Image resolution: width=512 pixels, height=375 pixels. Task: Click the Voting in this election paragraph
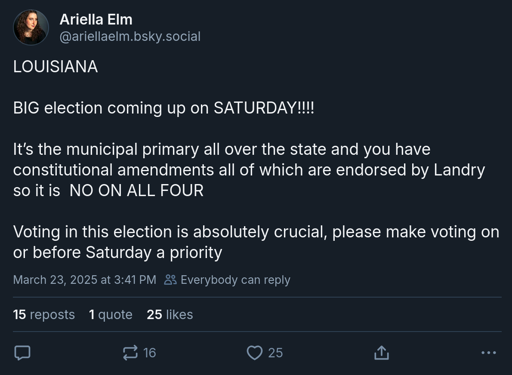(x=256, y=242)
